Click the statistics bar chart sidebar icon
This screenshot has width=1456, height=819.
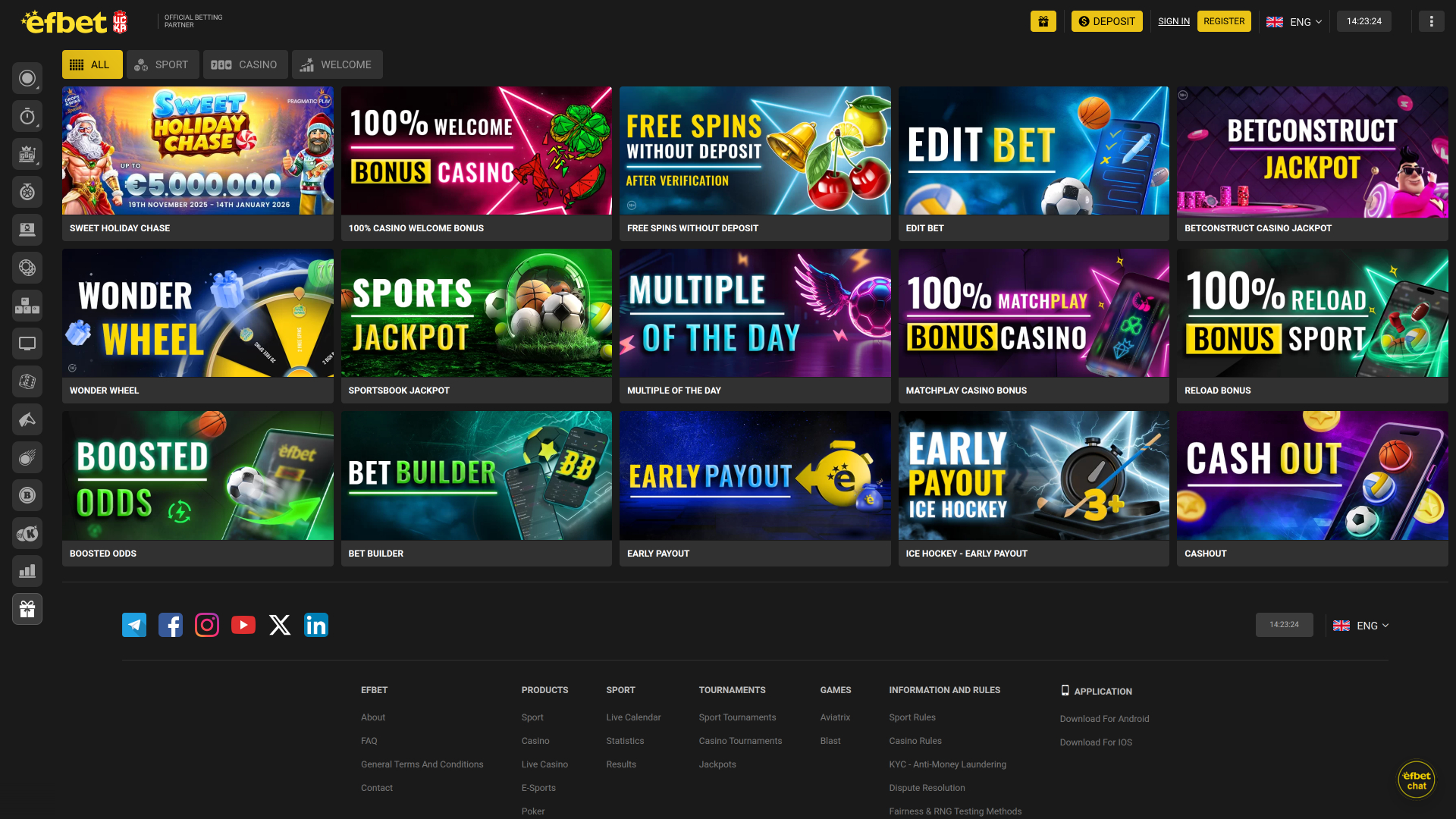click(27, 571)
